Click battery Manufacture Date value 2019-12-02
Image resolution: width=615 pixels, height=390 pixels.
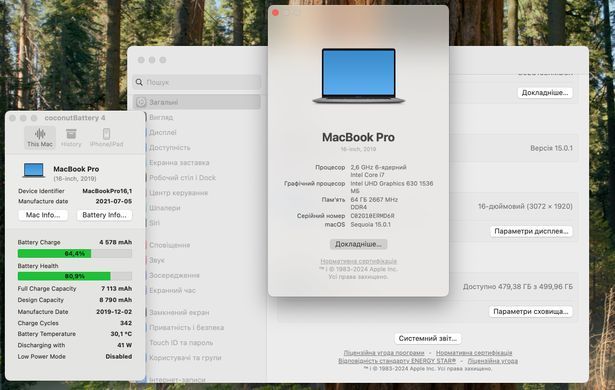pyautogui.click(x=114, y=312)
